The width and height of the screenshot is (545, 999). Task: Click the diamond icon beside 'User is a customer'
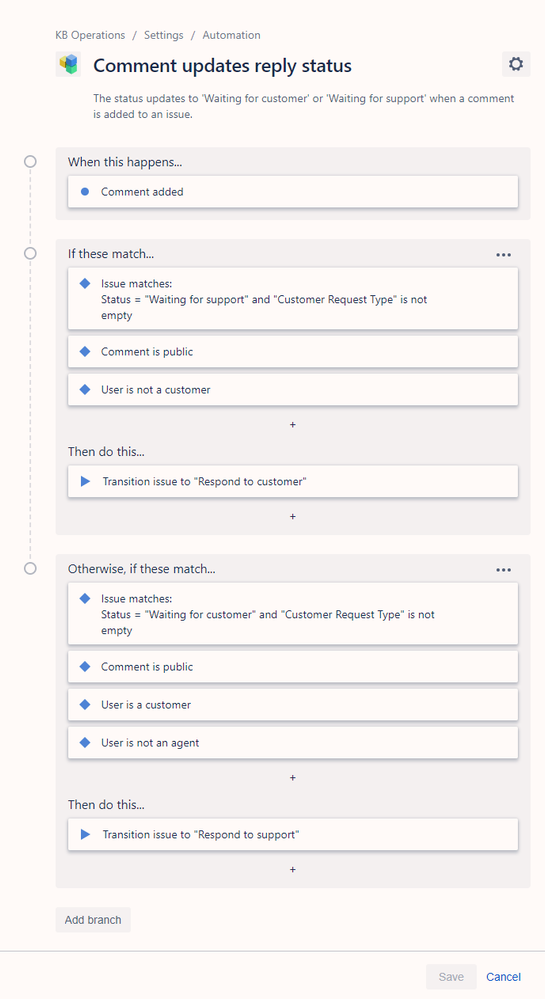[85, 705]
